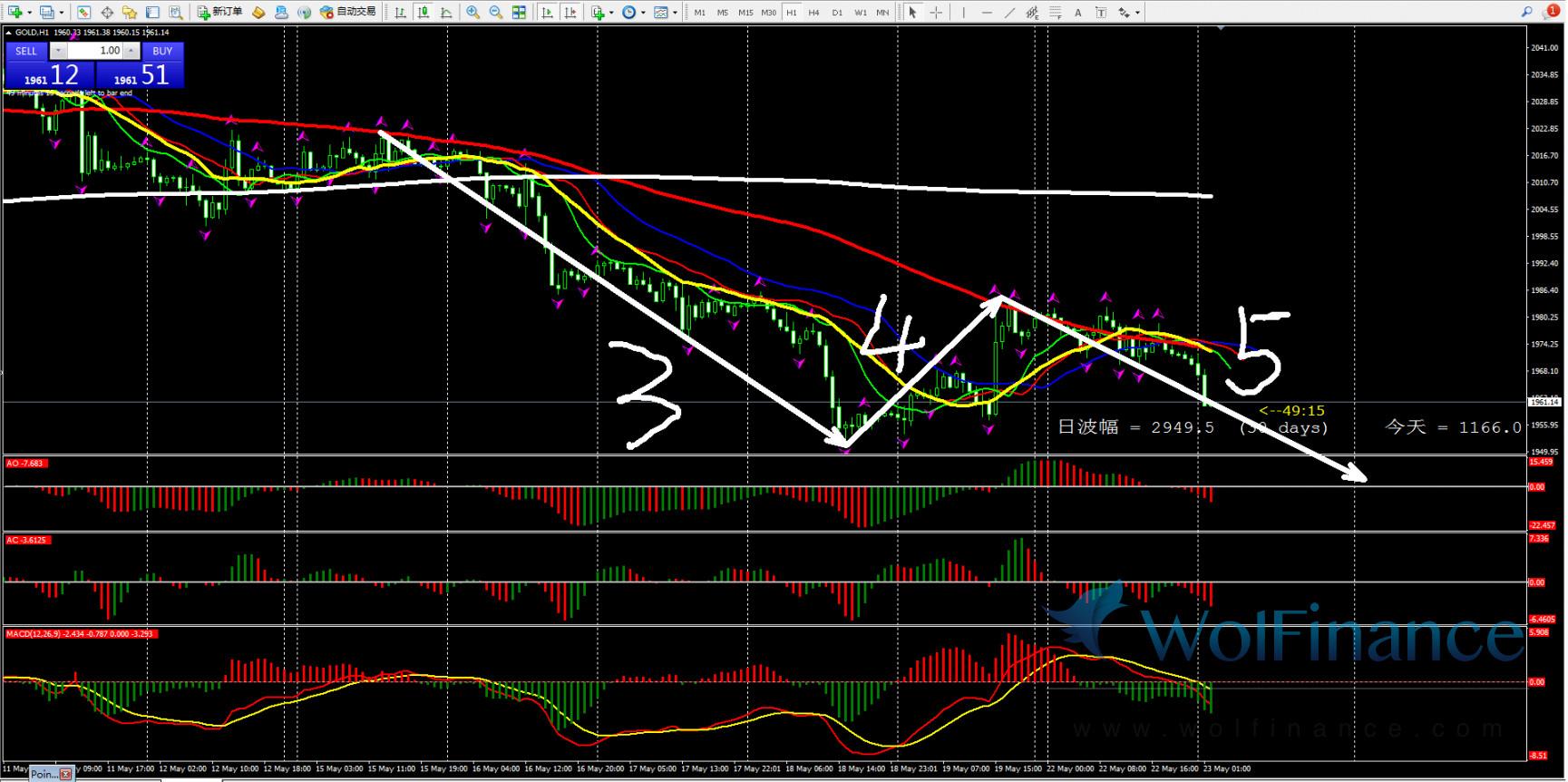This screenshot has height=782, width=1568.
Task: Expand the profiles dropdown arrow
Action: [62, 13]
